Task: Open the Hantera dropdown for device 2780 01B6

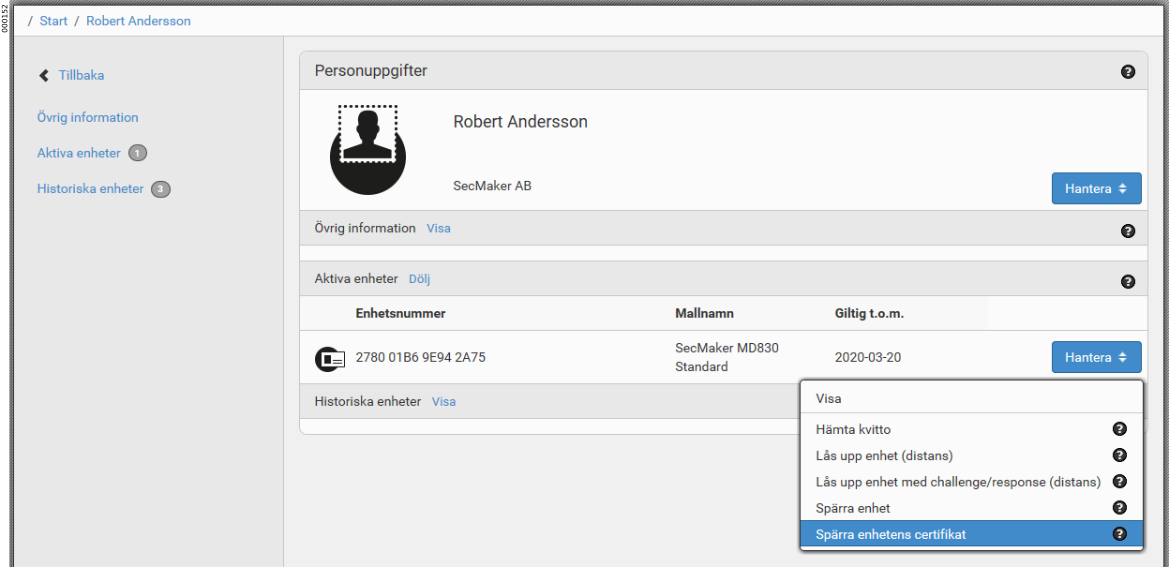Action: click(x=1096, y=357)
